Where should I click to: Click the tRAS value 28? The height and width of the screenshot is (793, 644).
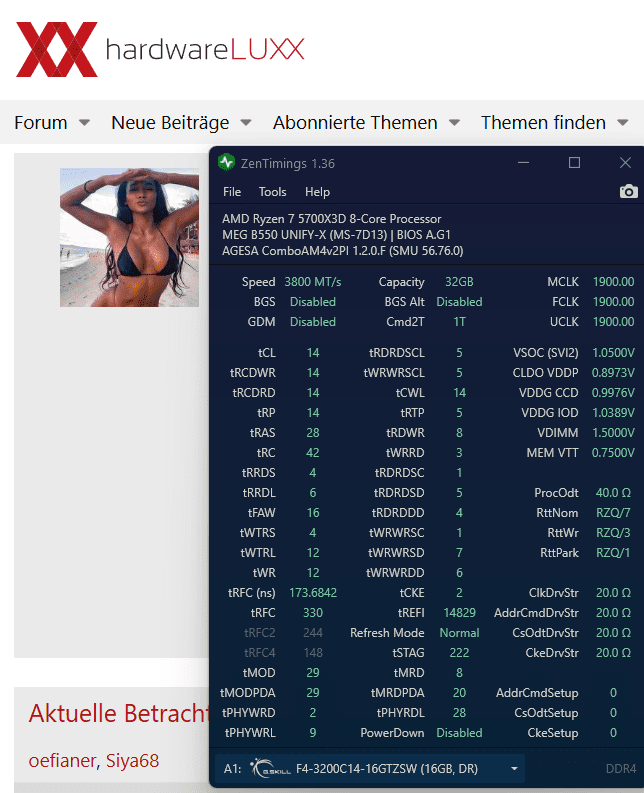tap(313, 432)
